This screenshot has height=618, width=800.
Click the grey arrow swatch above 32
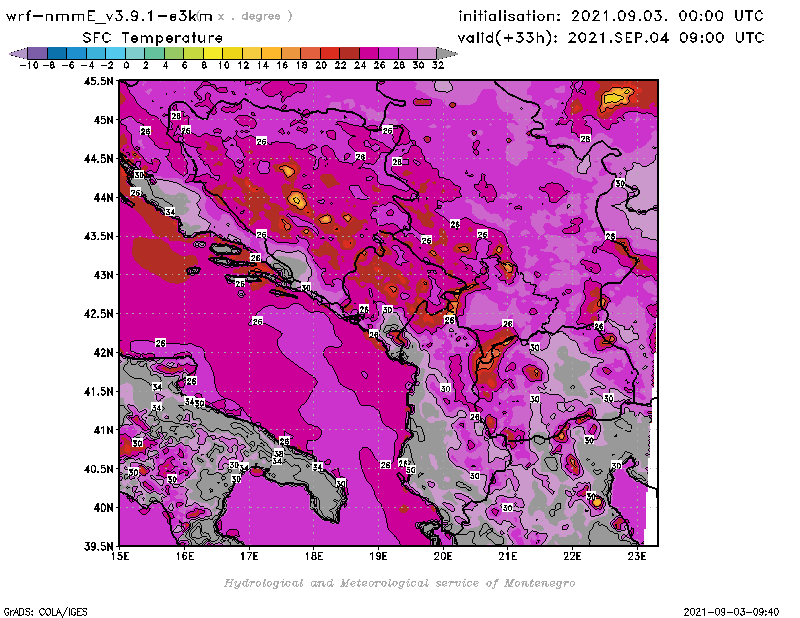[x=446, y=53]
